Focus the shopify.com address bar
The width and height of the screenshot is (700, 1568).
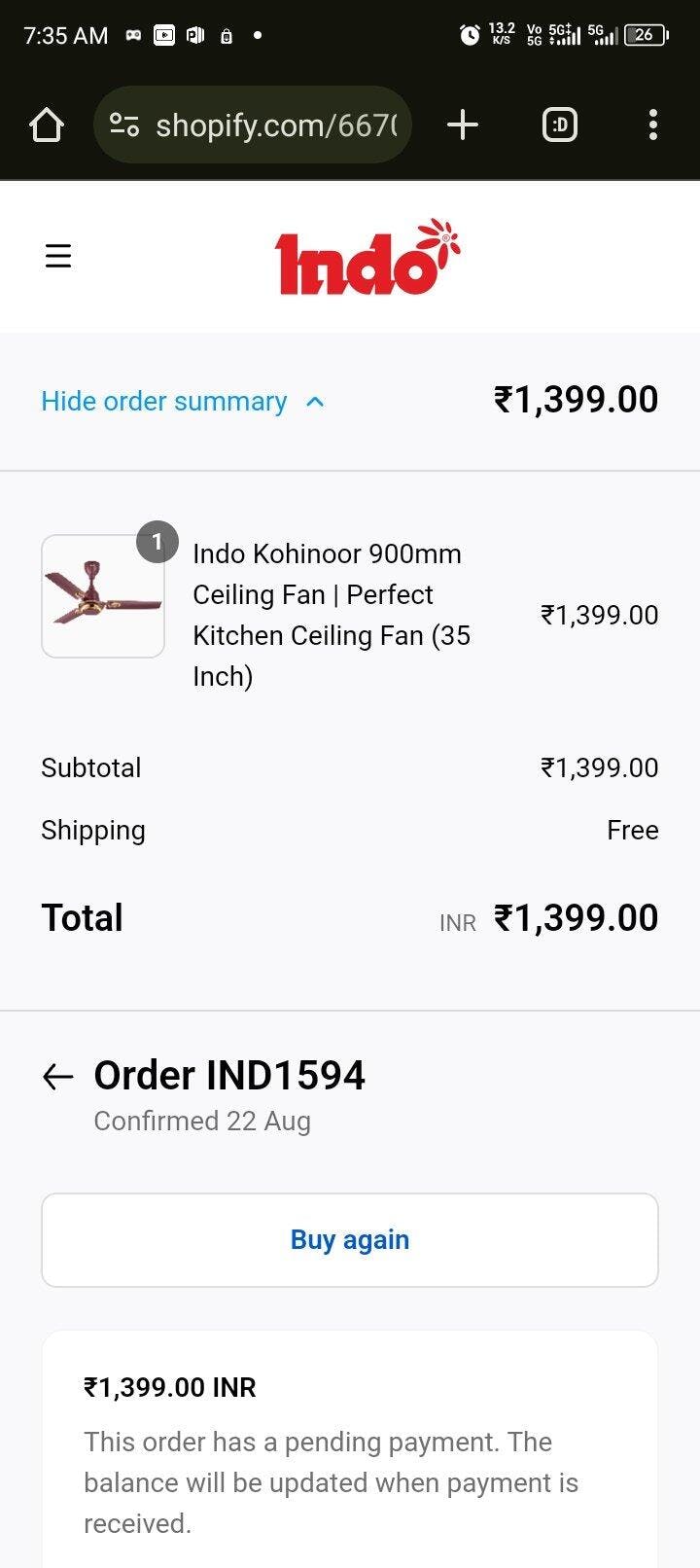253,125
